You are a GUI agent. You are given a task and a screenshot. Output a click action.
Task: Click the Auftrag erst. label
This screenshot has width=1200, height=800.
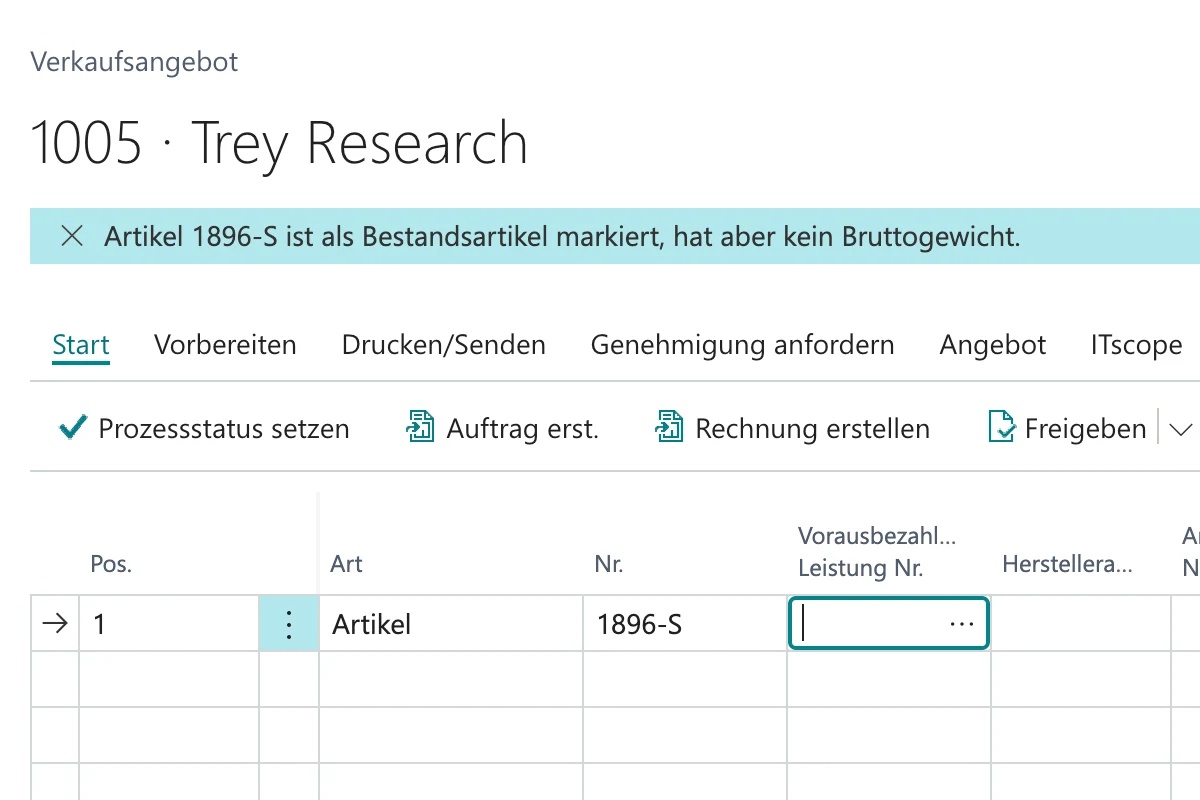click(523, 429)
